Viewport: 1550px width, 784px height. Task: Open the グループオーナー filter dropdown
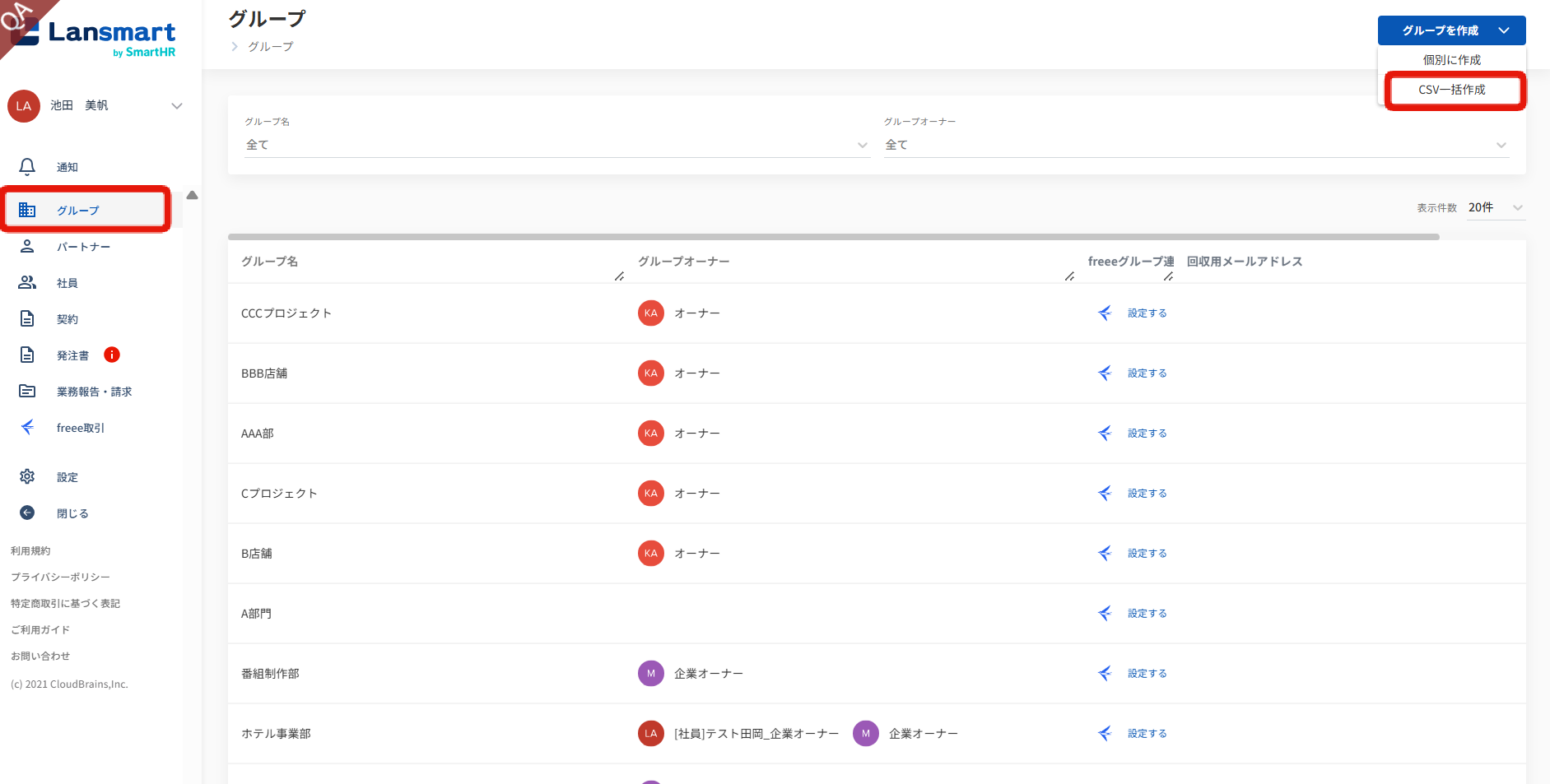pos(1195,145)
